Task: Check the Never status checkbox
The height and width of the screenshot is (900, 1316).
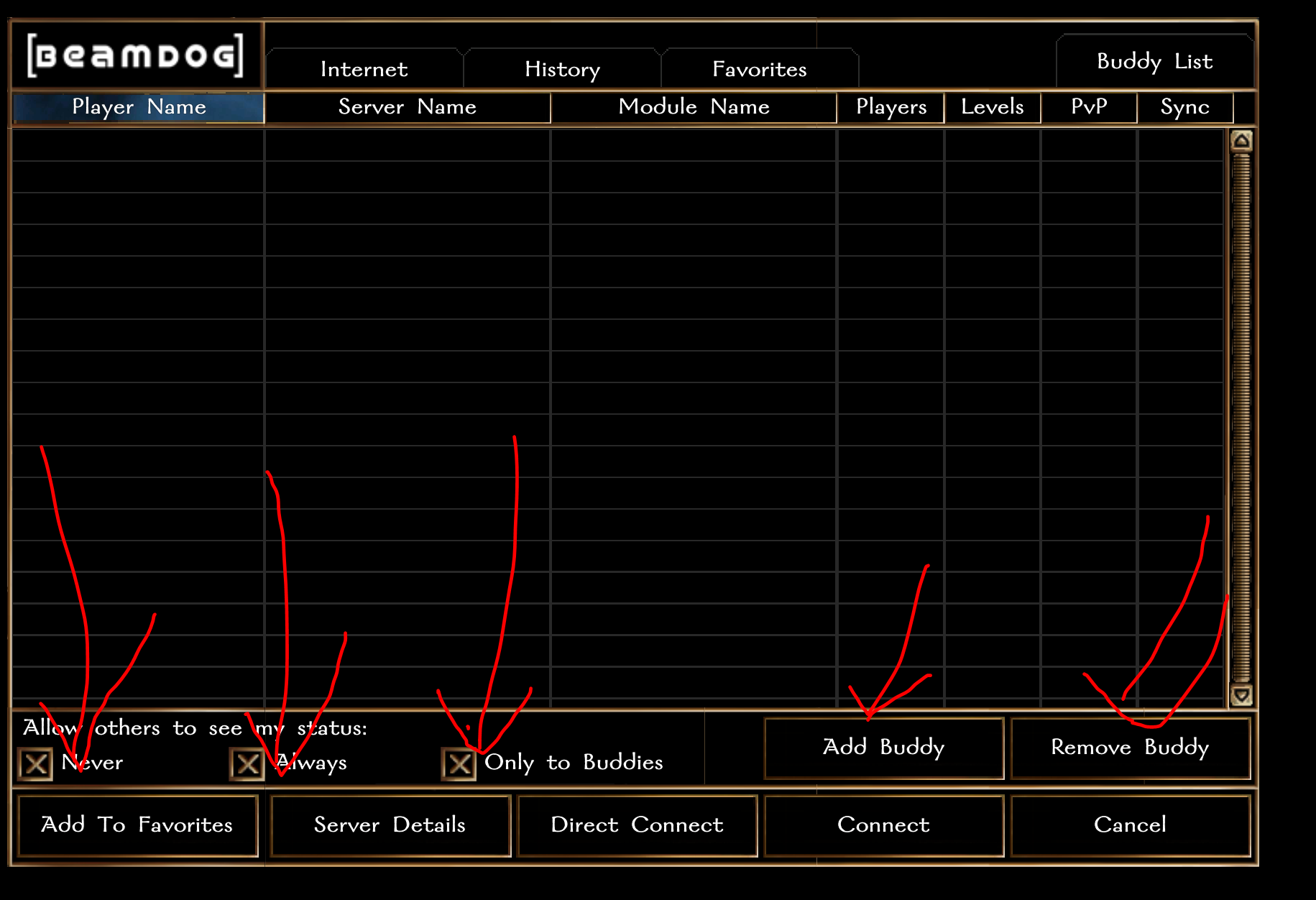Action: point(35,764)
